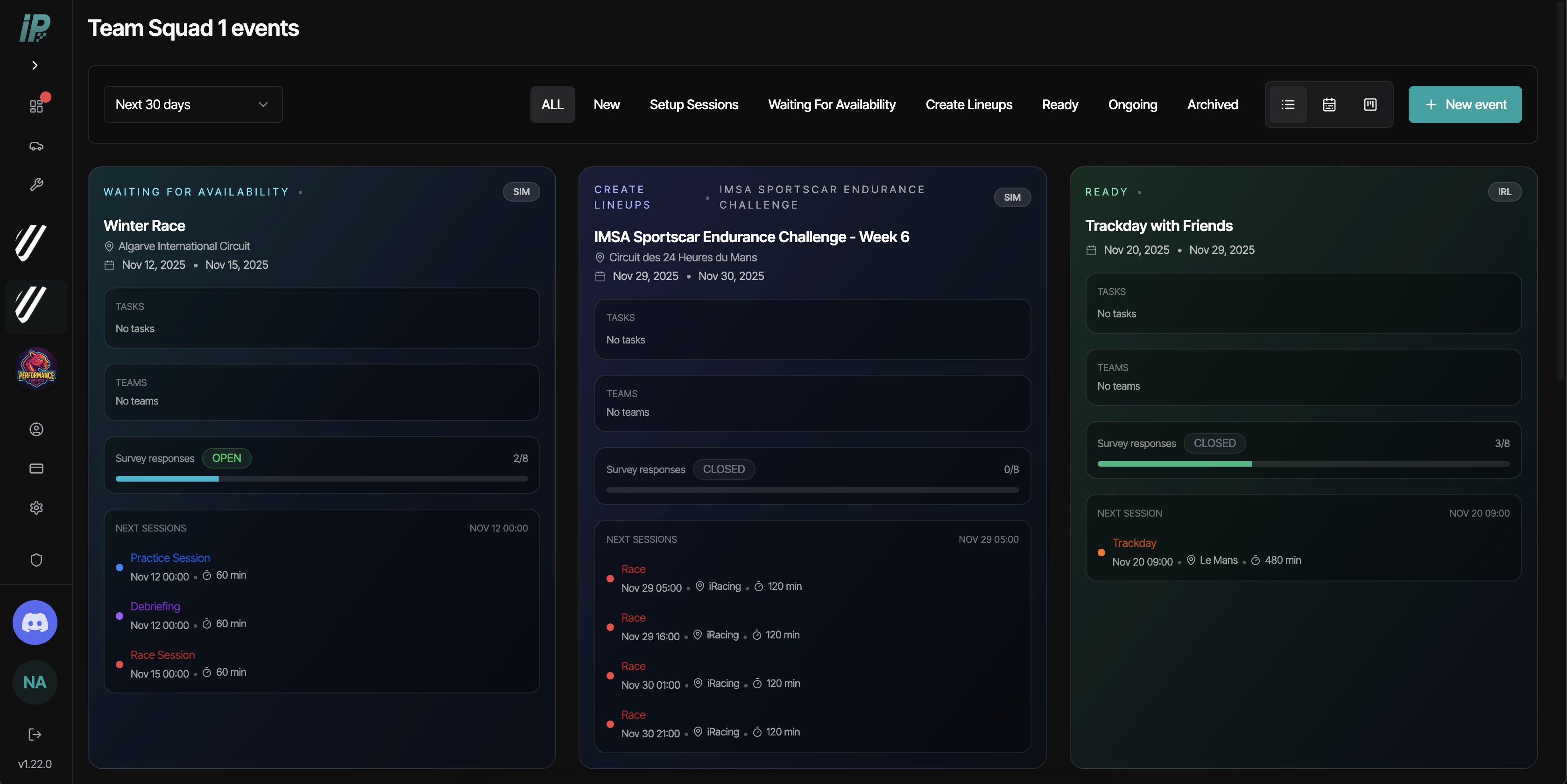
Task: Expand the sidebar with the chevron arrow
Action: (35, 65)
